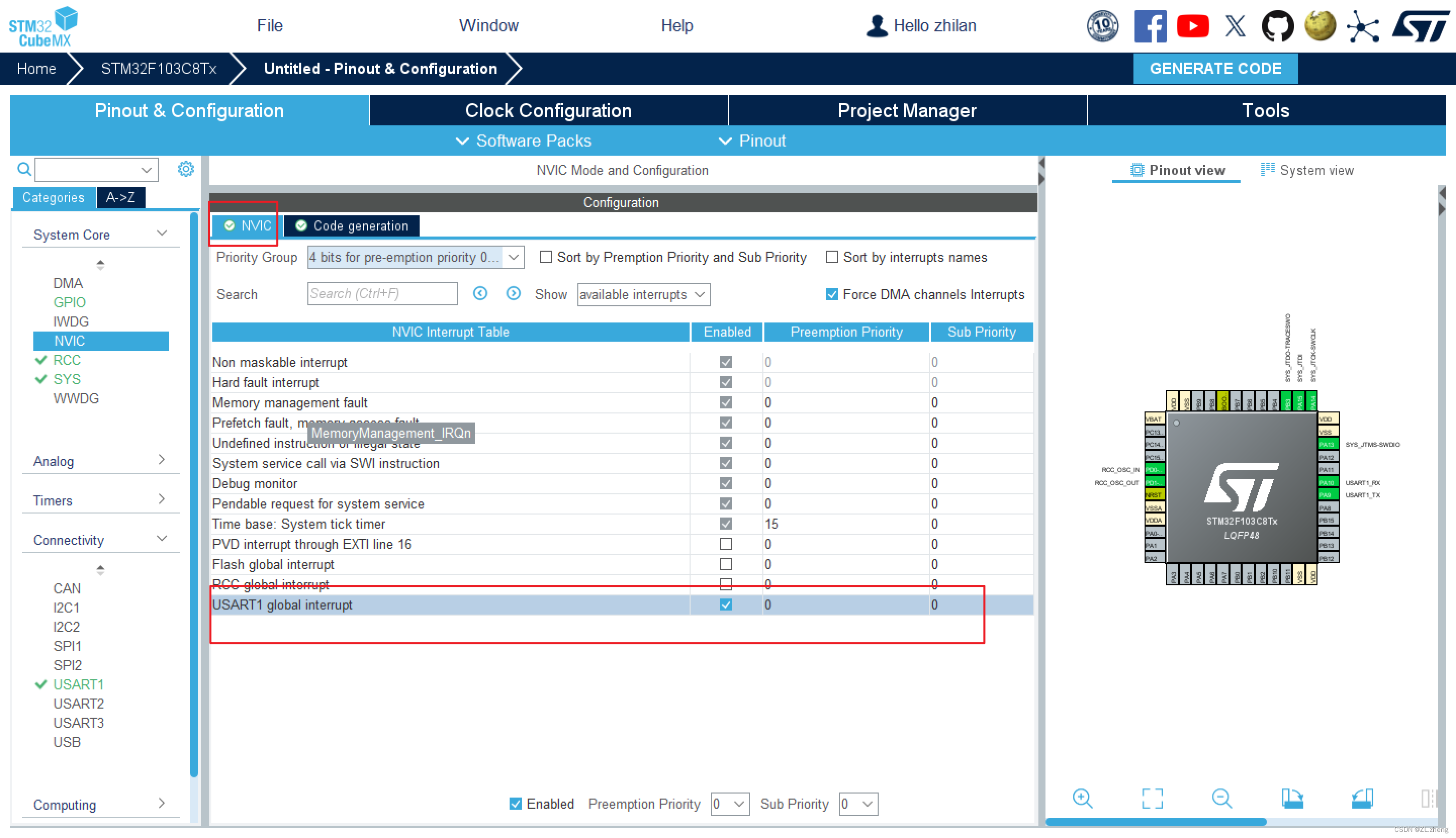Click the Wikipedia globe icon

pos(1320,26)
